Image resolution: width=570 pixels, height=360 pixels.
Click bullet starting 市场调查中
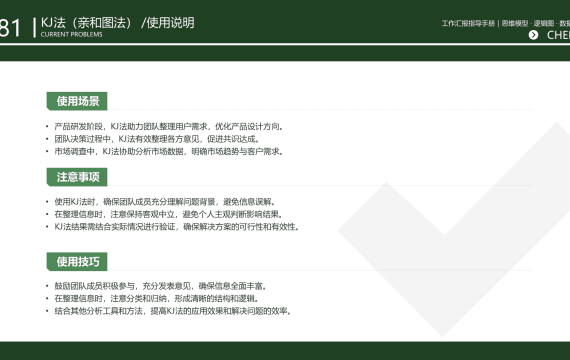point(169,151)
